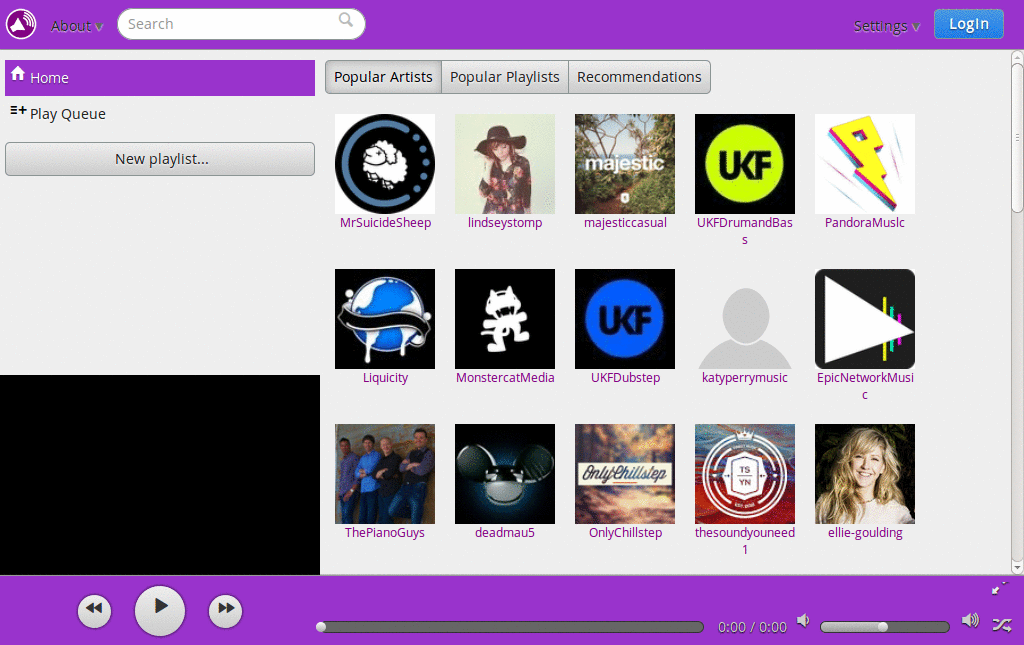
Task: Open the MonstercatMedia cat logo
Action: (x=505, y=319)
